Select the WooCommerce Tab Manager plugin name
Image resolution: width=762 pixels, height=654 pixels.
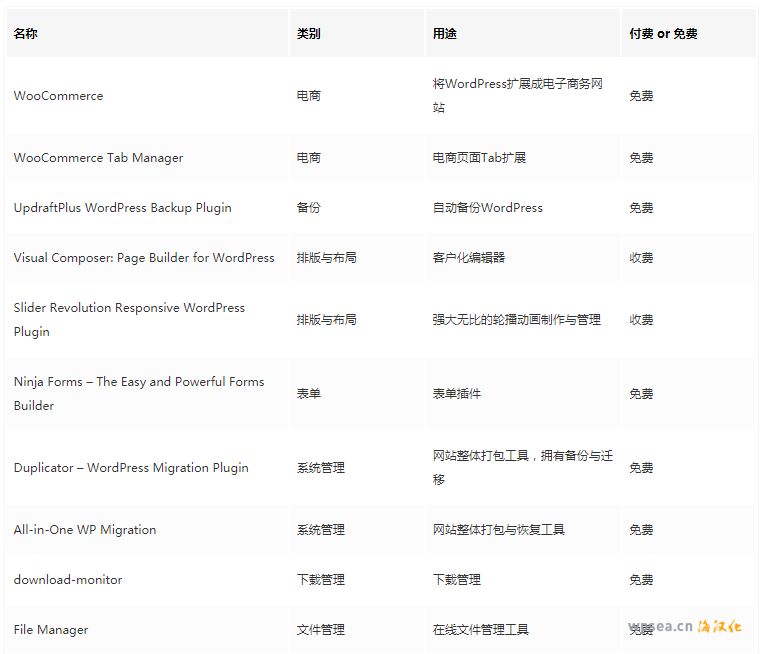(98, 158)
